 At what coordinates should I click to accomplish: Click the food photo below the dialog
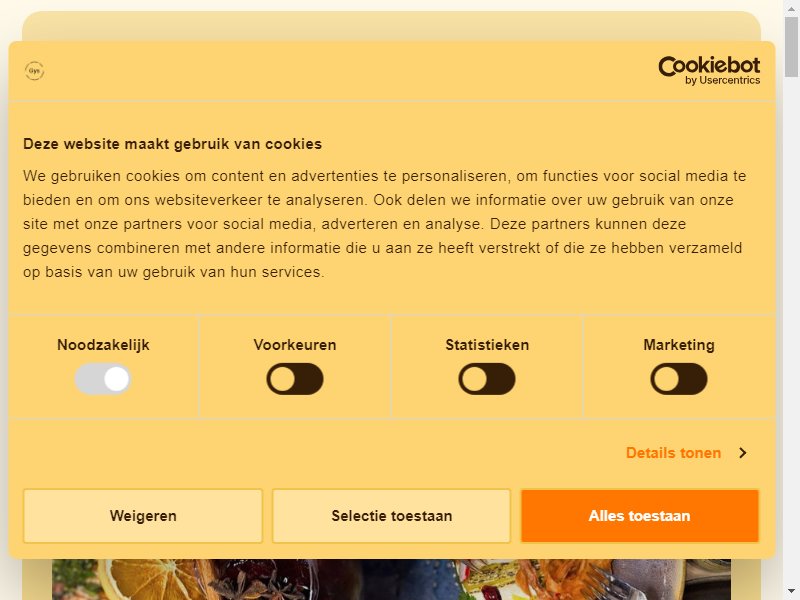(x=391, y=580)
